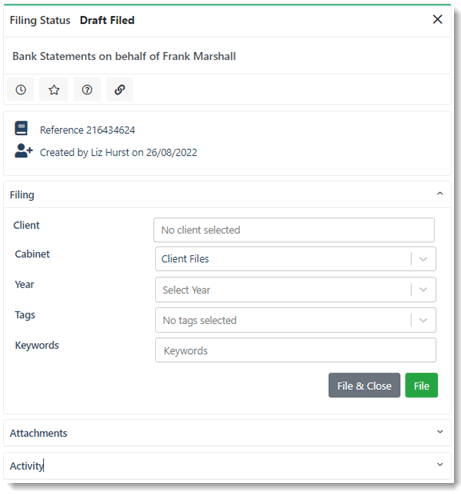Click the question mark help icon
Screen dimensions: 461x494
point(87,89)
